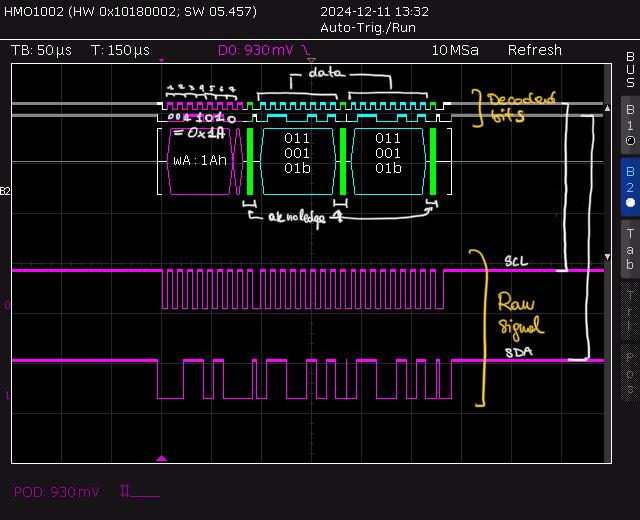Click the BUS menu header
Image resolution: width=640 pixels, height=520 pixels.
pos(629,70)
